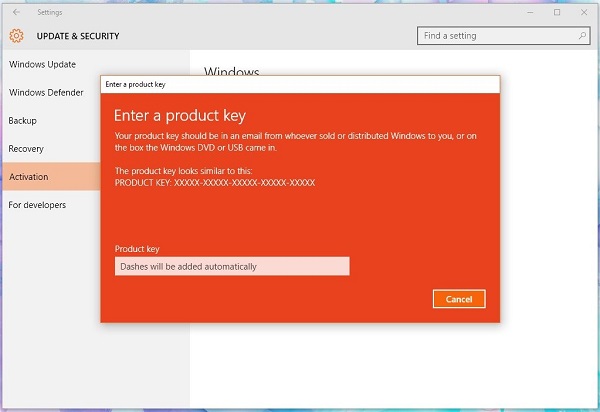Close the Settings window
This screenshot has width=600, height=412.
[584, 12]
